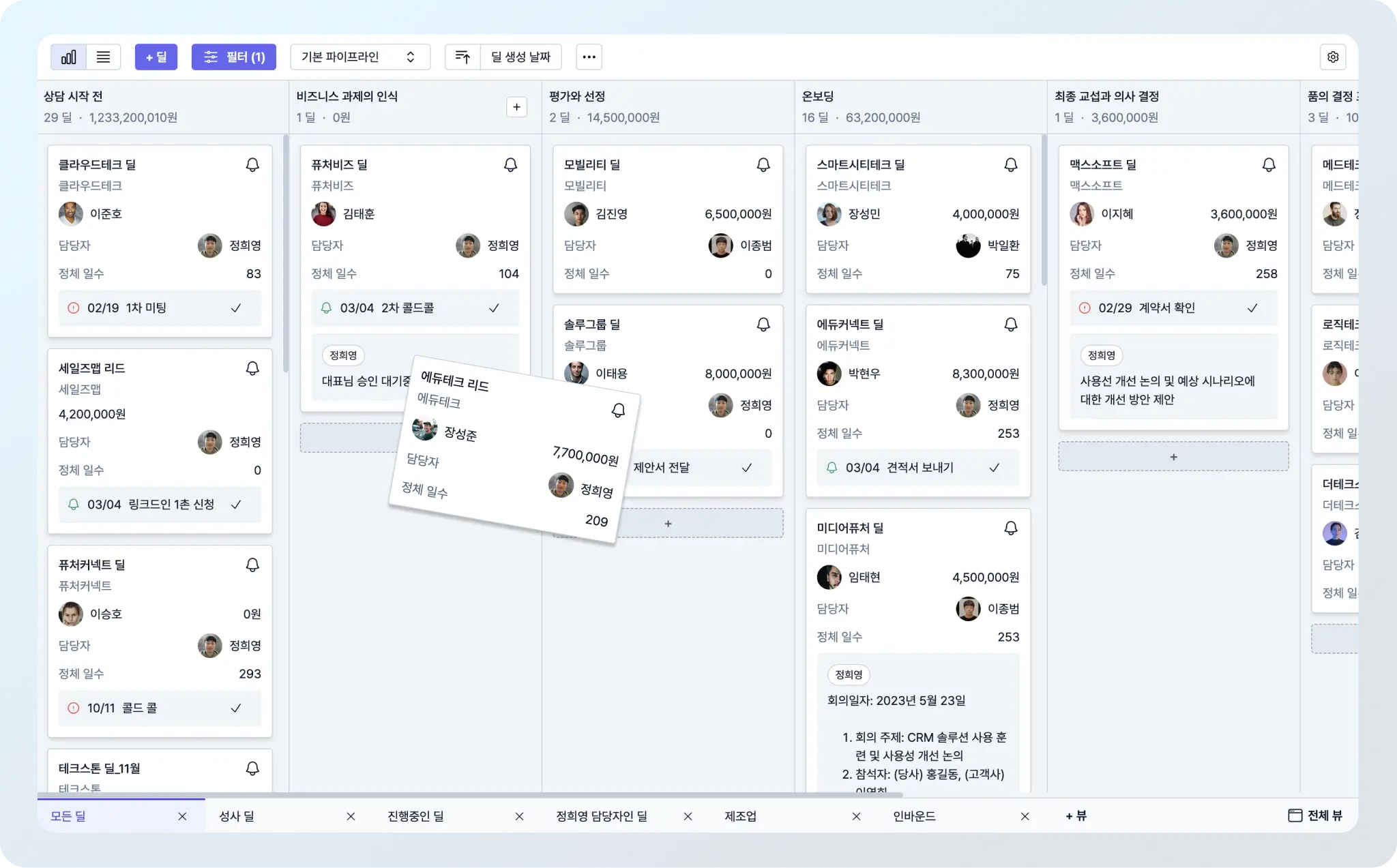Click 이준호 contact avatar on 클라우드테크 card
The width and height of the screenshot is (1397, 868).
[71, 214]
